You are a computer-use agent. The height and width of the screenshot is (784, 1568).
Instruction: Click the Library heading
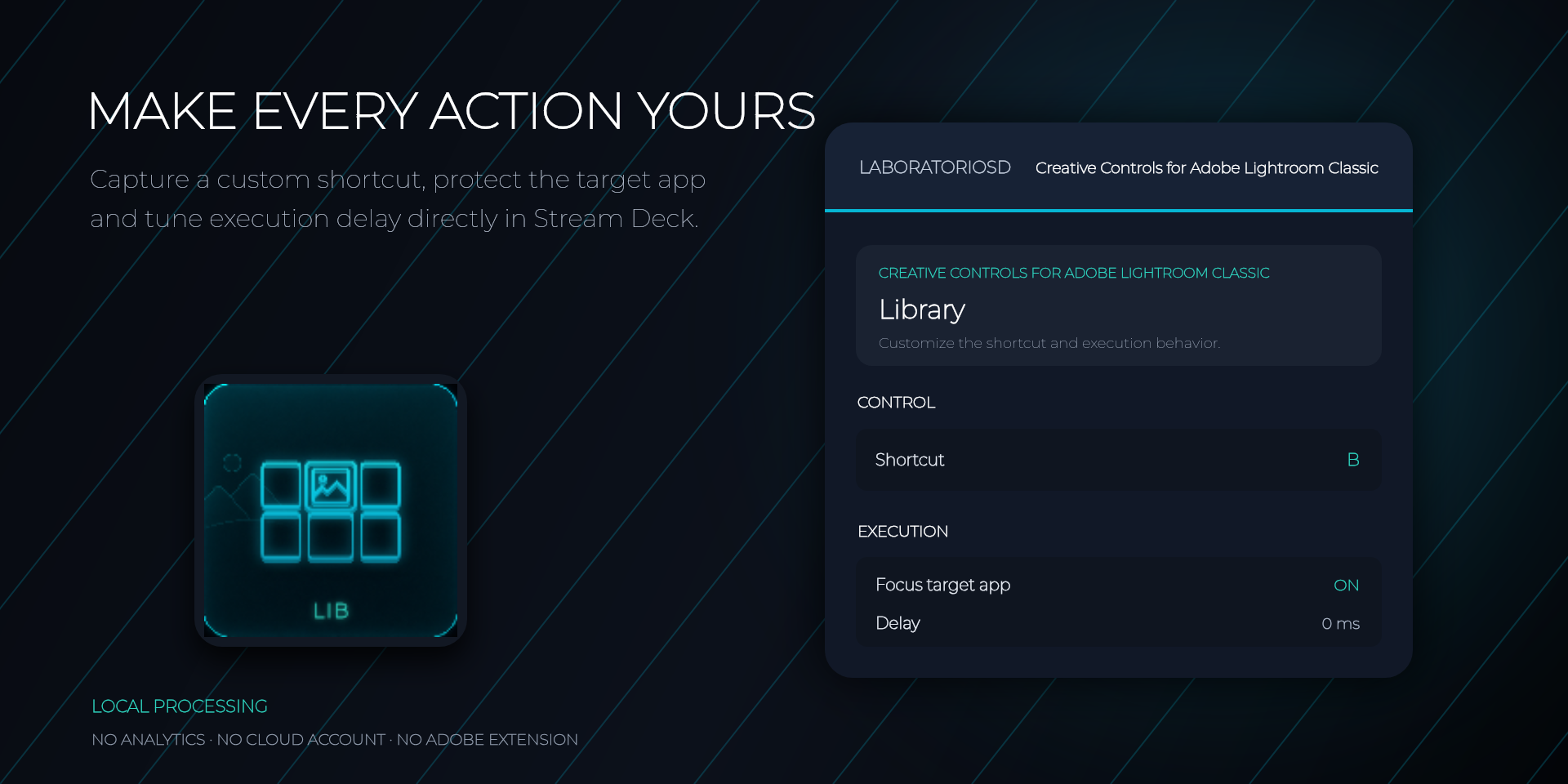(921, 310)
